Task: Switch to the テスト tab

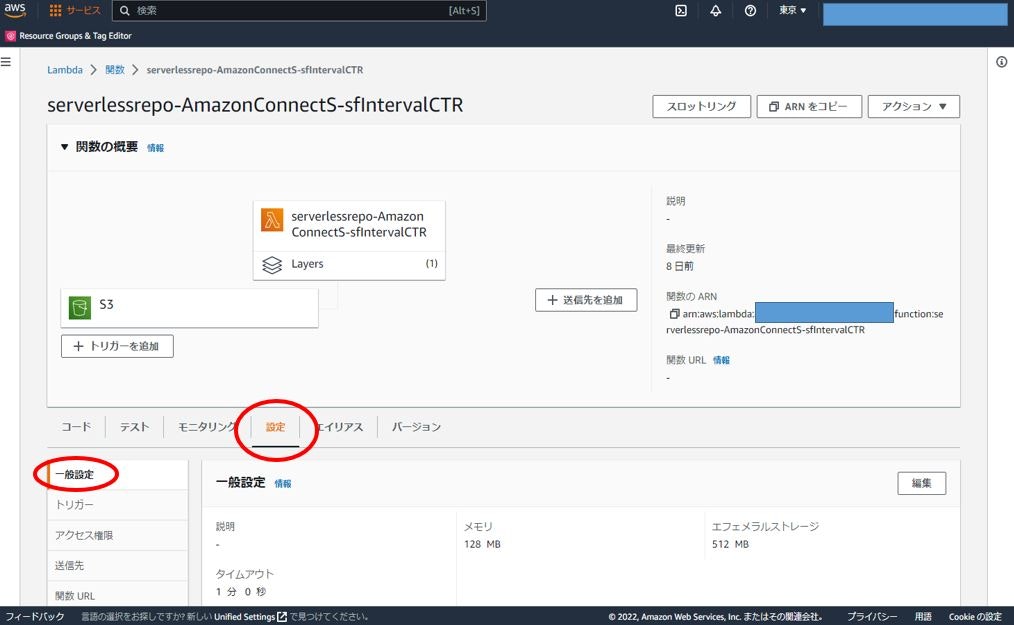Action: 134,427
